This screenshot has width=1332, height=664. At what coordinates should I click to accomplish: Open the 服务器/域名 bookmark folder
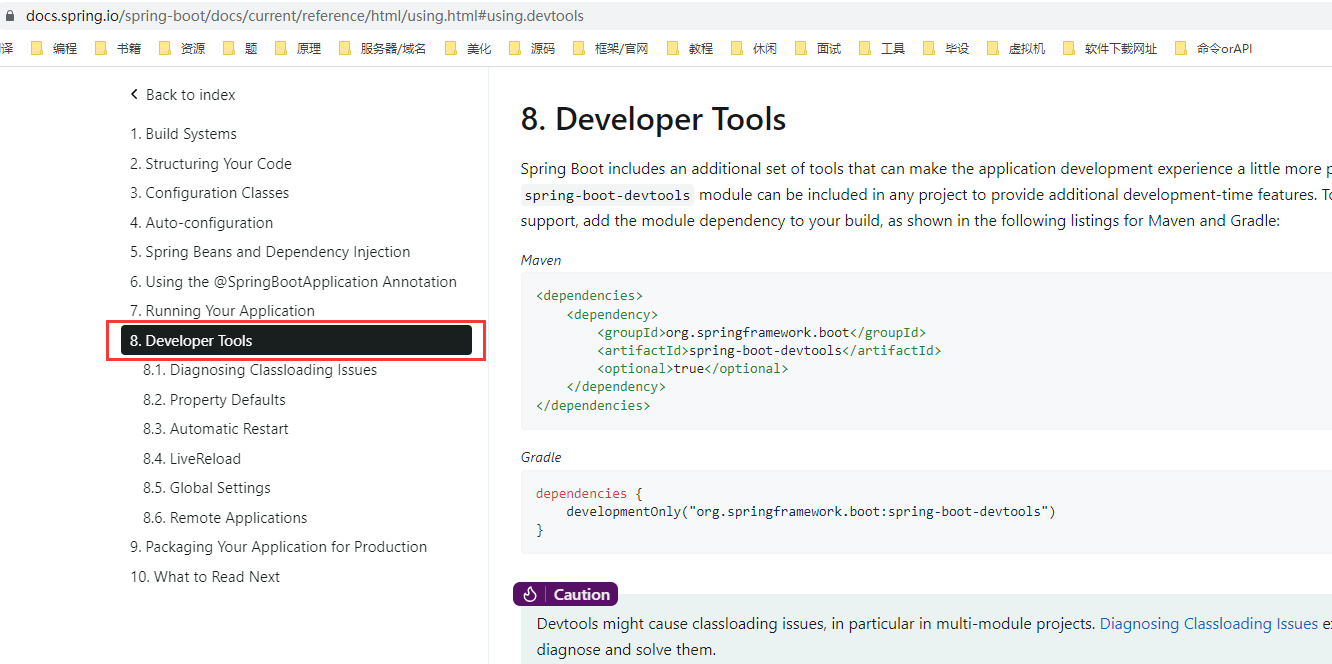(x=383, y=48)
